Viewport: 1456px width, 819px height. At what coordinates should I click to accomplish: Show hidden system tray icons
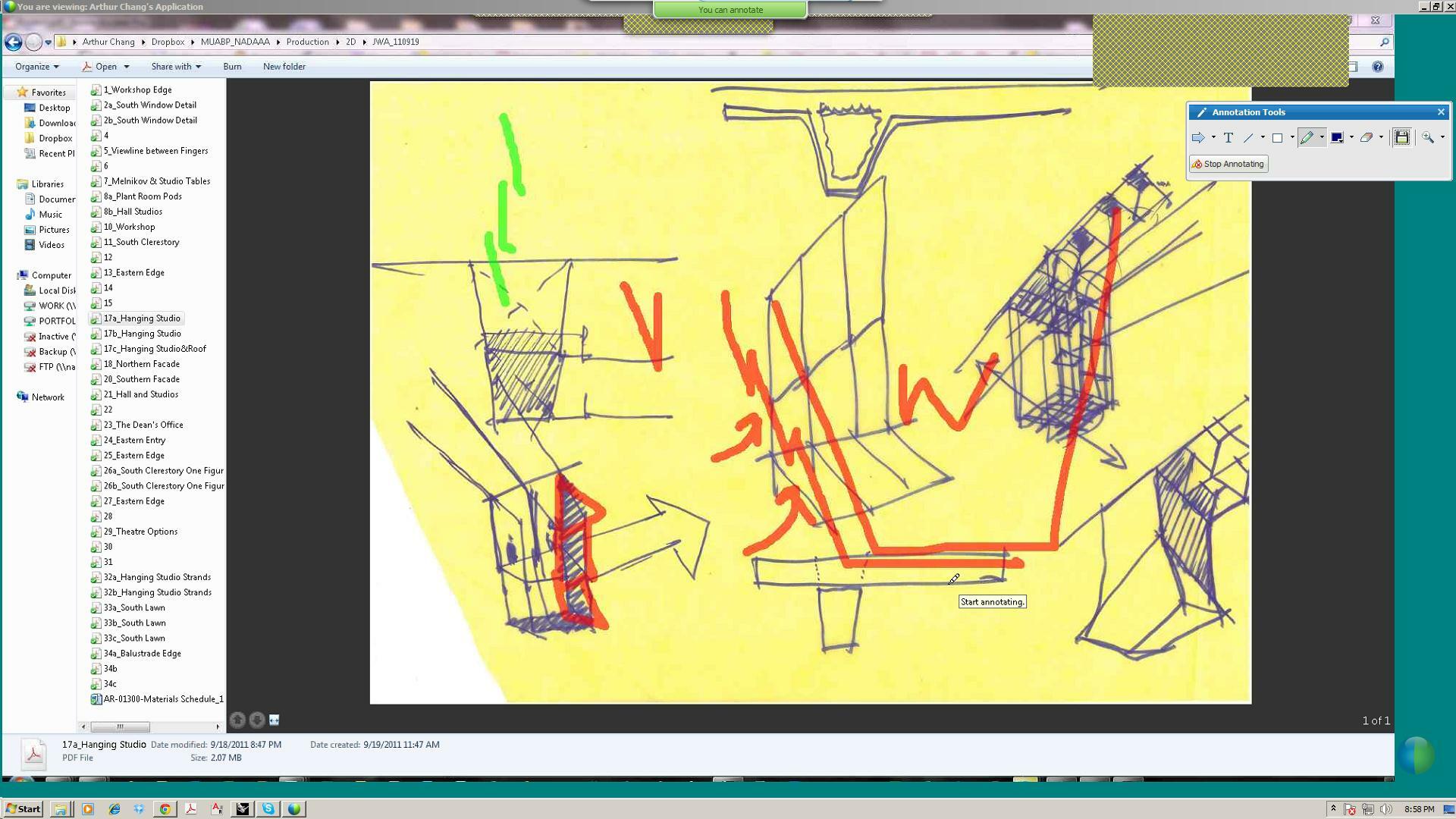point(1333,809)
